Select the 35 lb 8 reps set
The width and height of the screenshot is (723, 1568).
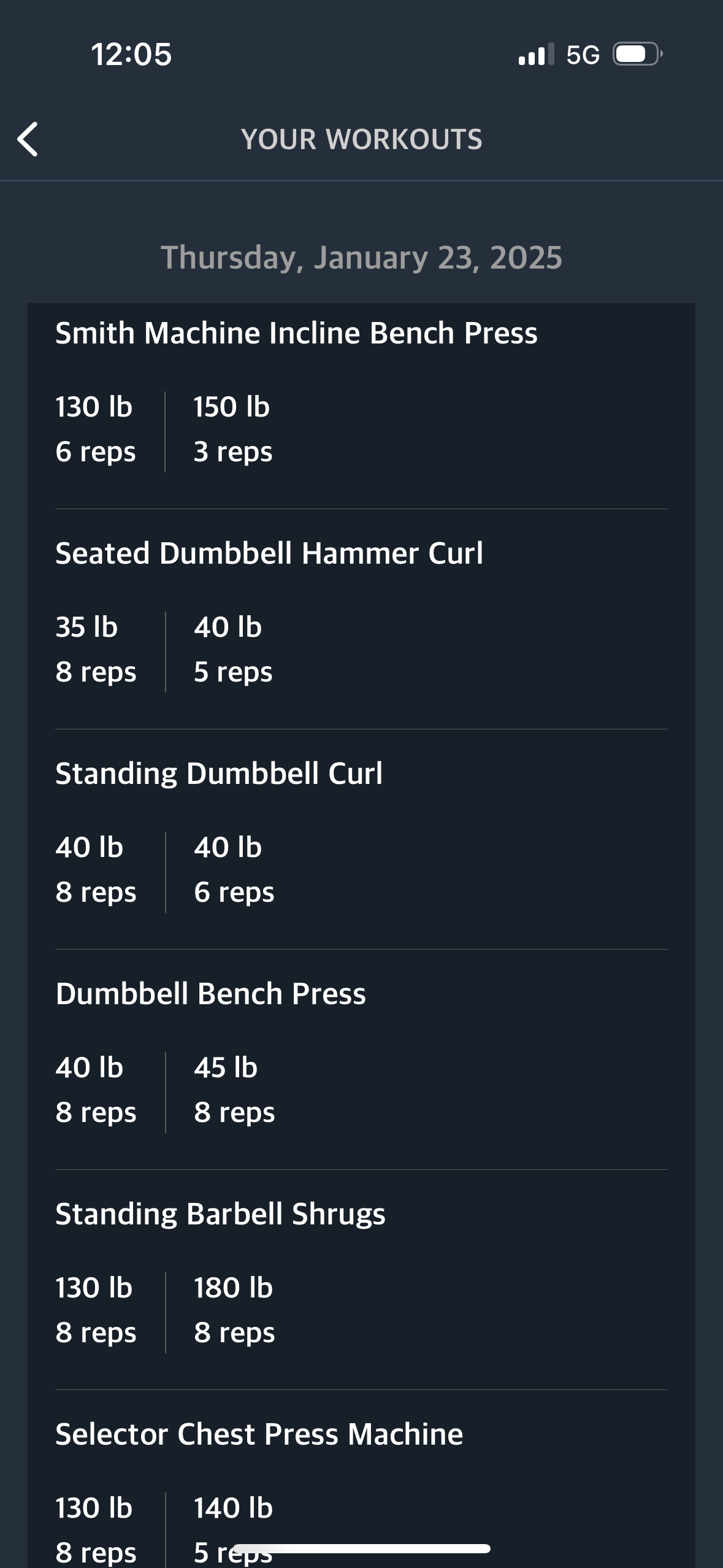coord(96,650)
